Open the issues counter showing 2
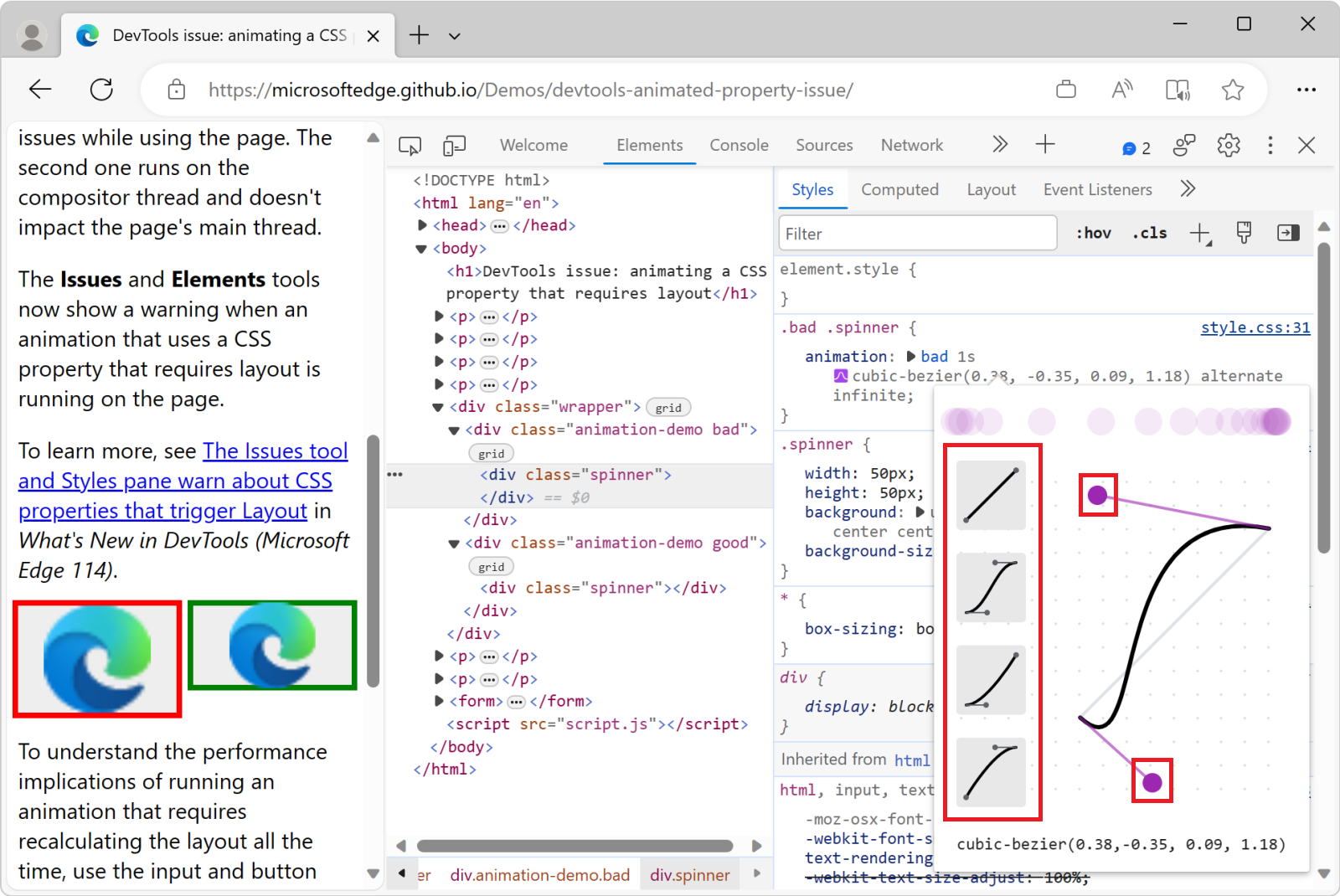The image size is (1340, 896). (1136, 147)
